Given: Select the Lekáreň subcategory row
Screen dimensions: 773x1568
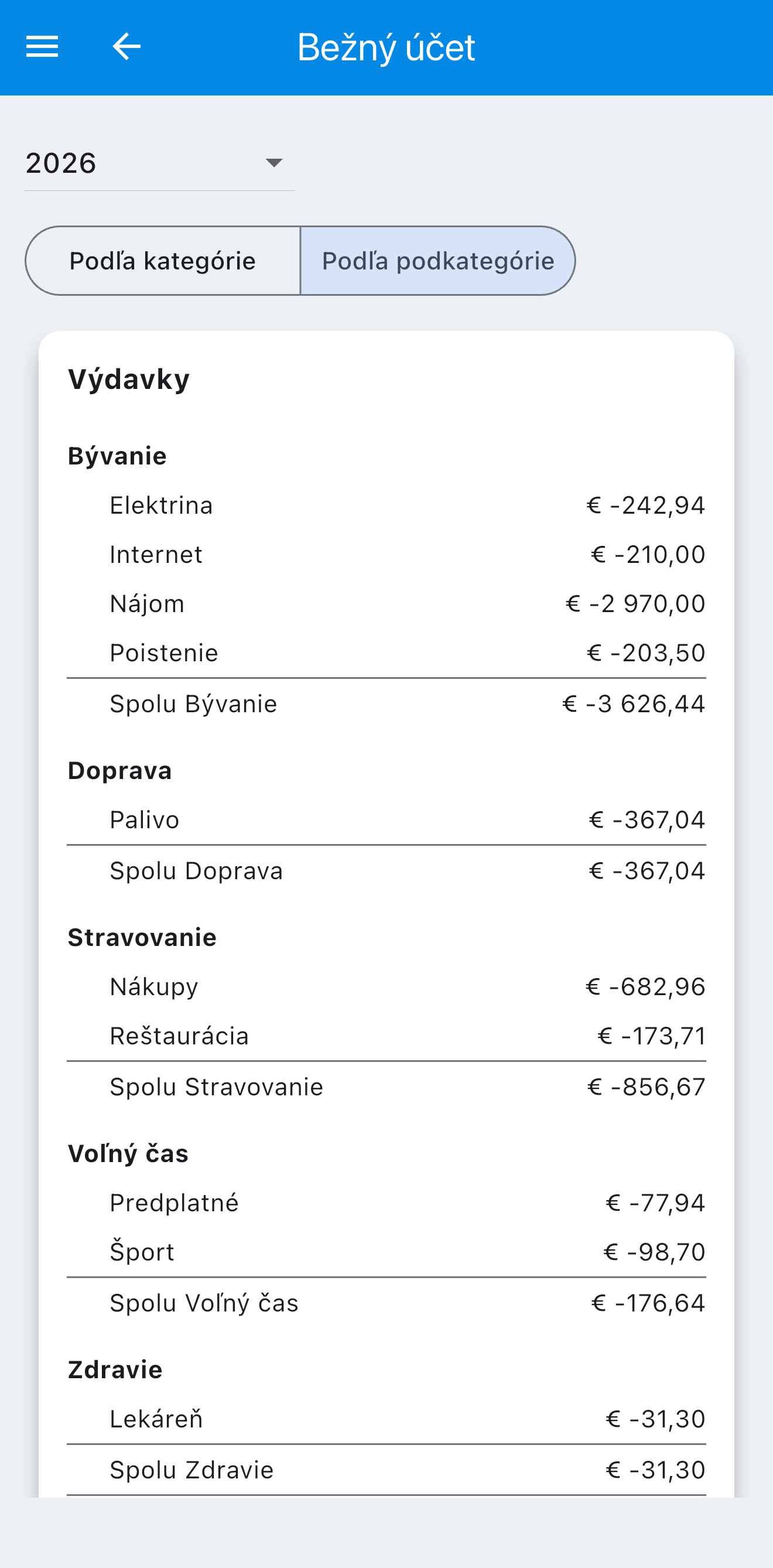Looking at the screenshot, I should pos(386,1419).
